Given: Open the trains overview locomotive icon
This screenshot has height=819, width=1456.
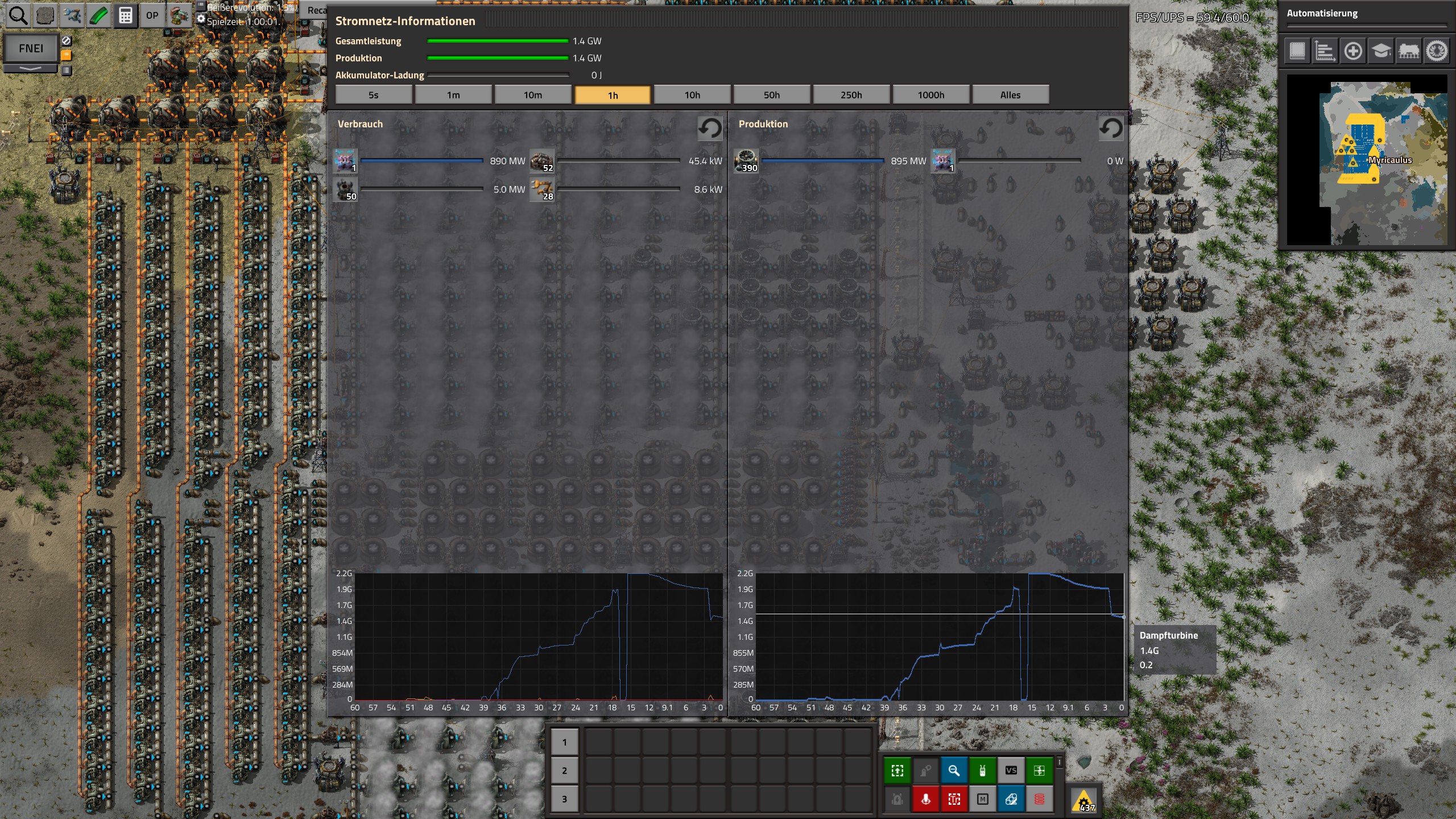Looking at the screenshot, I should click(1409, 51).
